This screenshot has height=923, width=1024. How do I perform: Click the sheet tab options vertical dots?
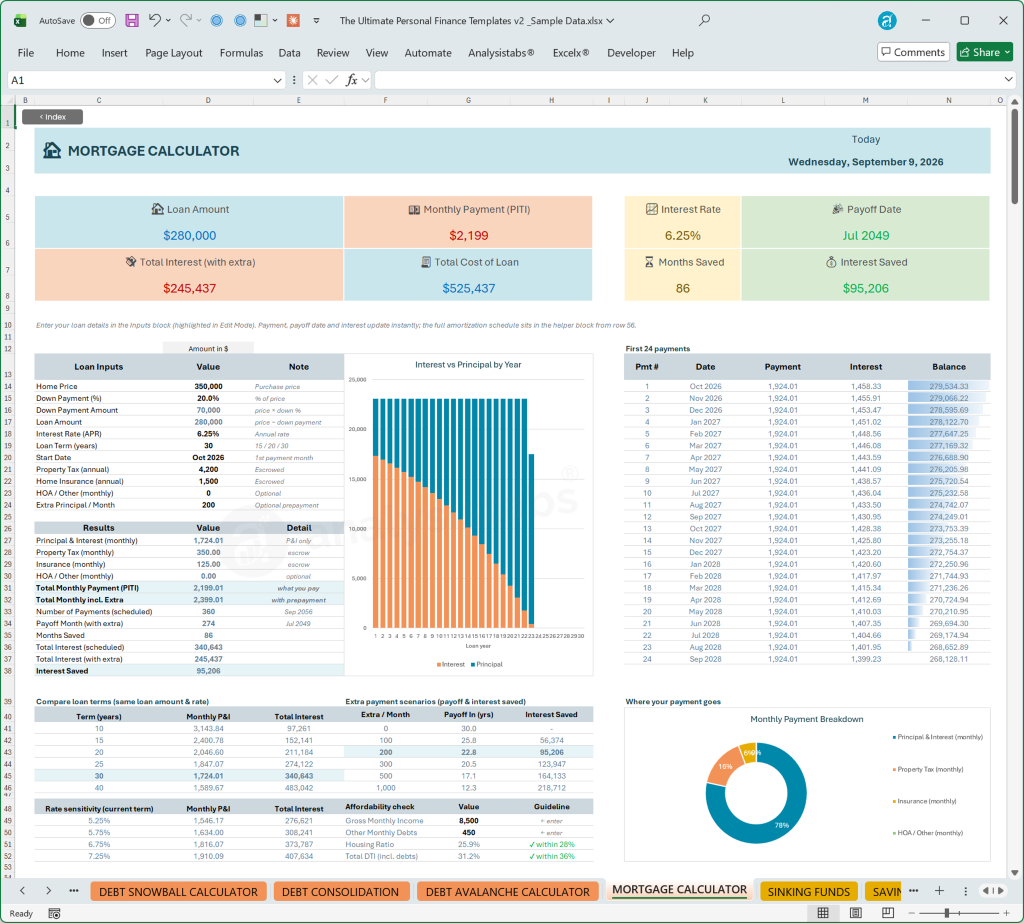pyautogui.click(x=965, y=891)
